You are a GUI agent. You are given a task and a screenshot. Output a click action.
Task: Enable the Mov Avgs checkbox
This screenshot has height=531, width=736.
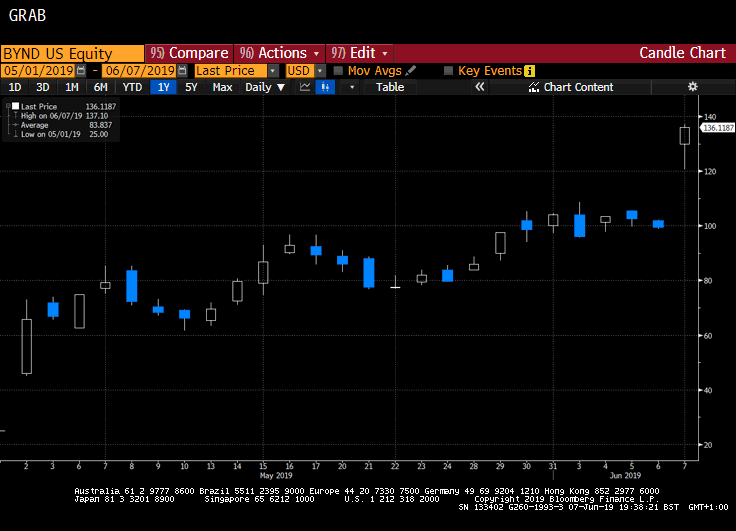(x=338, y=71)
